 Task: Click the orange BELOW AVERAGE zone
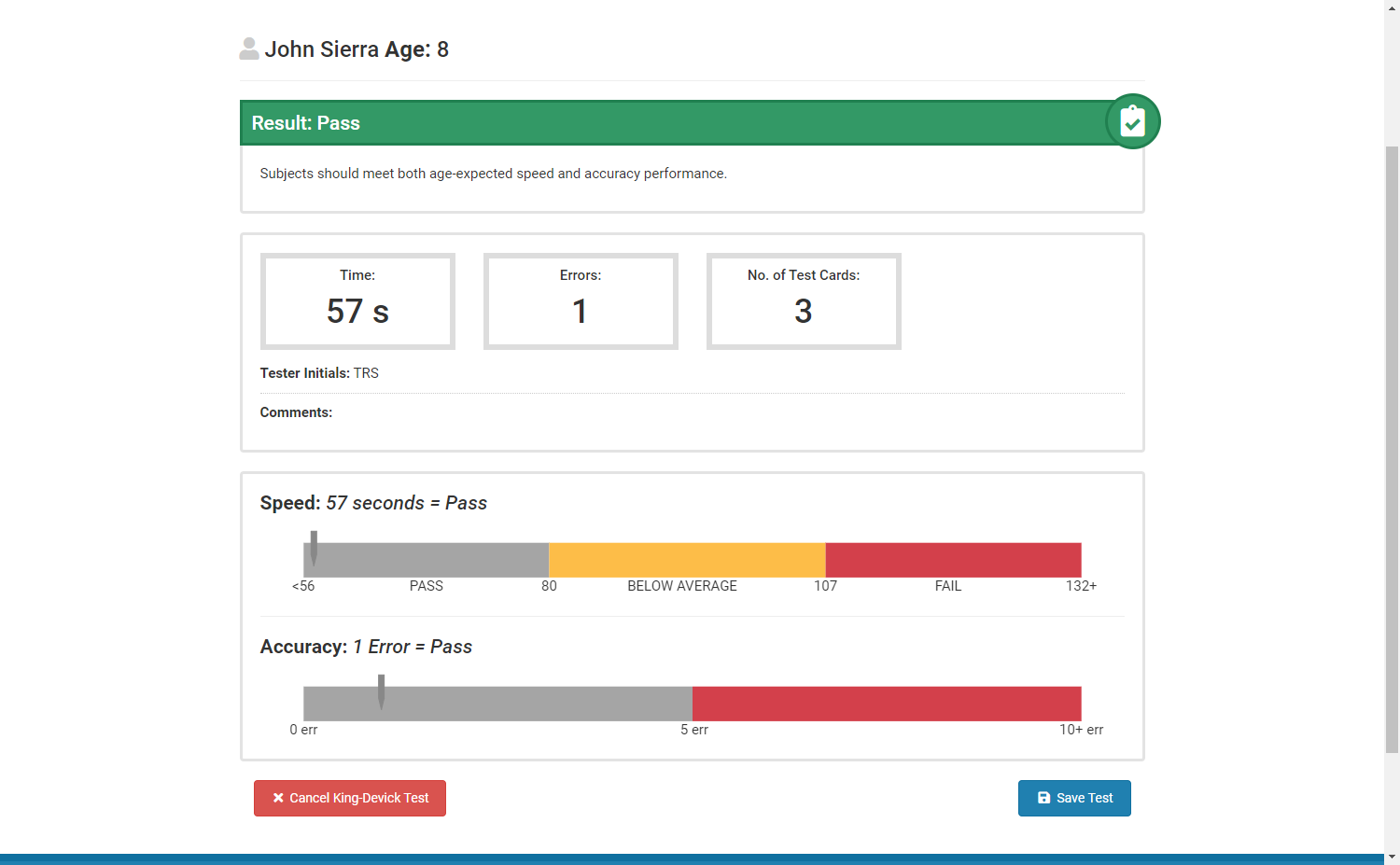[686, 560]
